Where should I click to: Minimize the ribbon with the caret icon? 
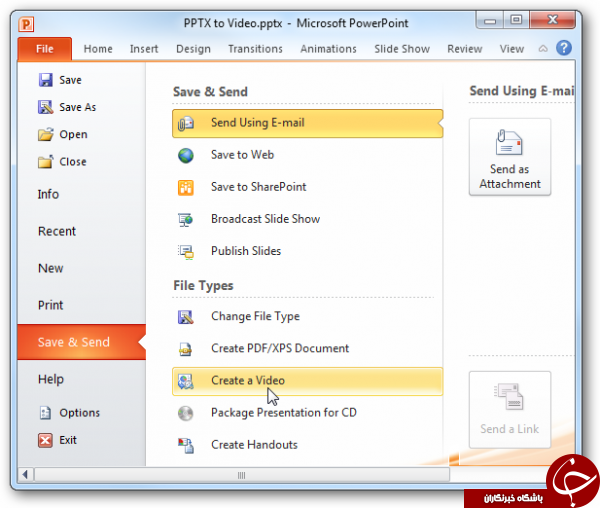tap(543, 49)
